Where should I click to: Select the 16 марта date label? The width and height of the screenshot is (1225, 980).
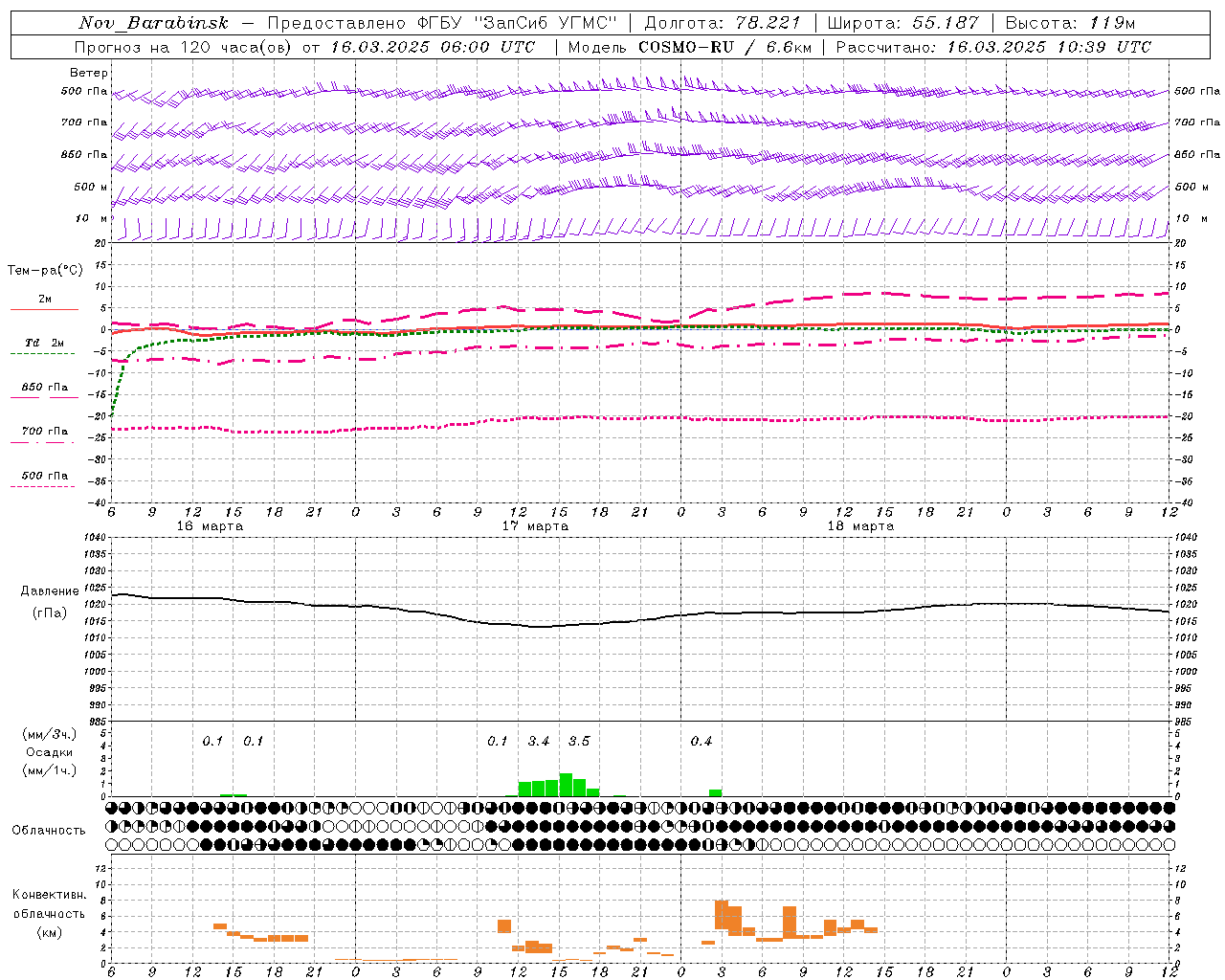coord(210,526)
